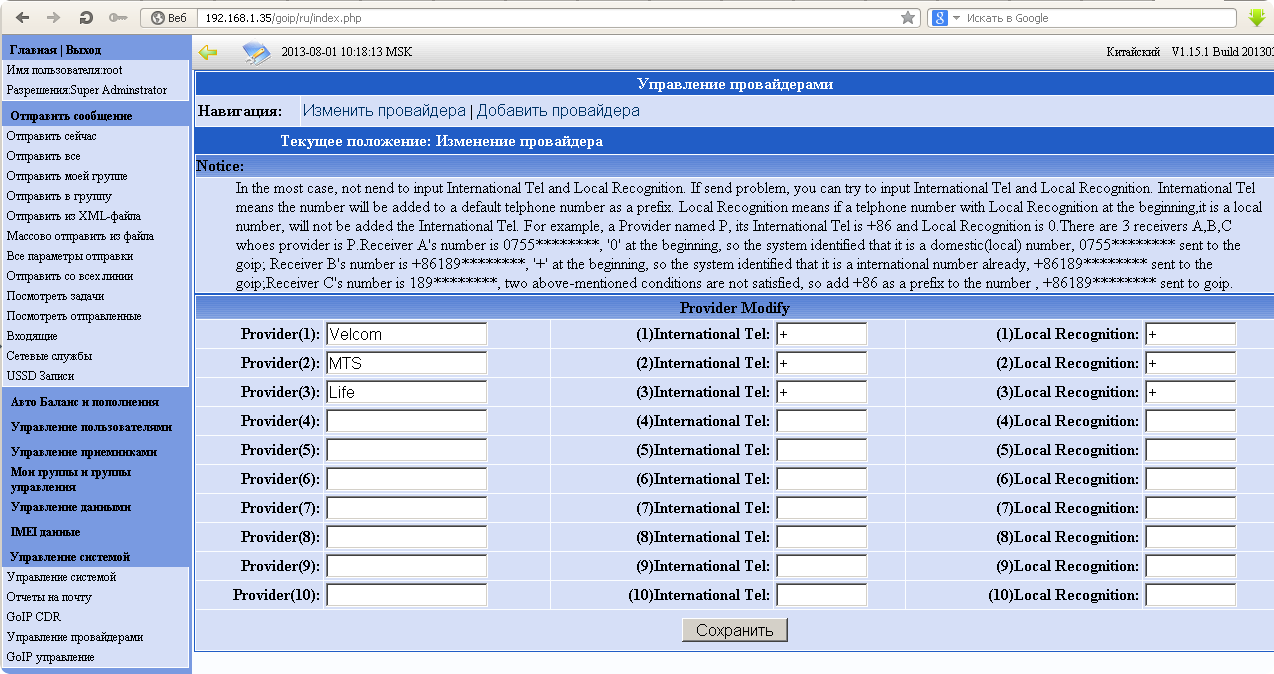Open Отправить все in the sidebar
Viewport: 1274px width, 674px height.
[x=43, y=156]
